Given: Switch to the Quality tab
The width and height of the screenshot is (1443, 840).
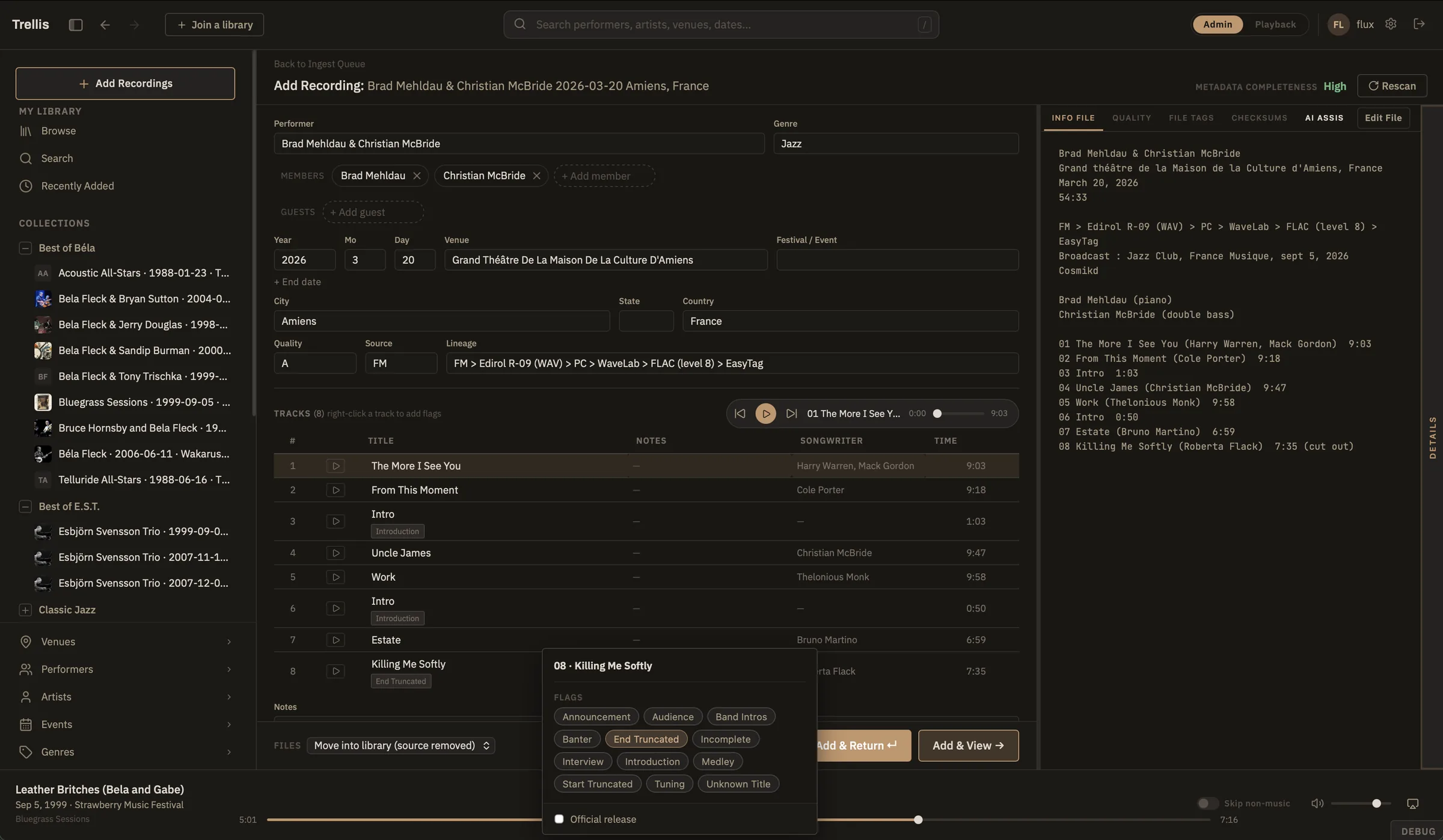Looking at the screenshot, I should tap(1132, 118).
